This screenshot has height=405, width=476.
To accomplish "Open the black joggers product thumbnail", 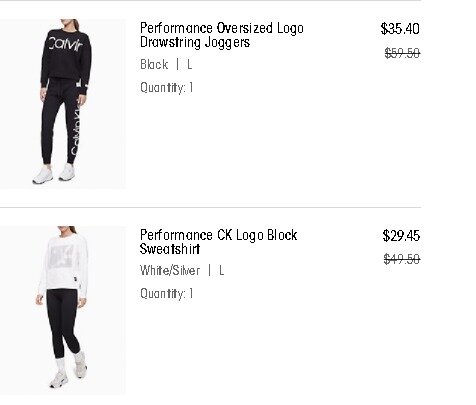I will (63, 104).
